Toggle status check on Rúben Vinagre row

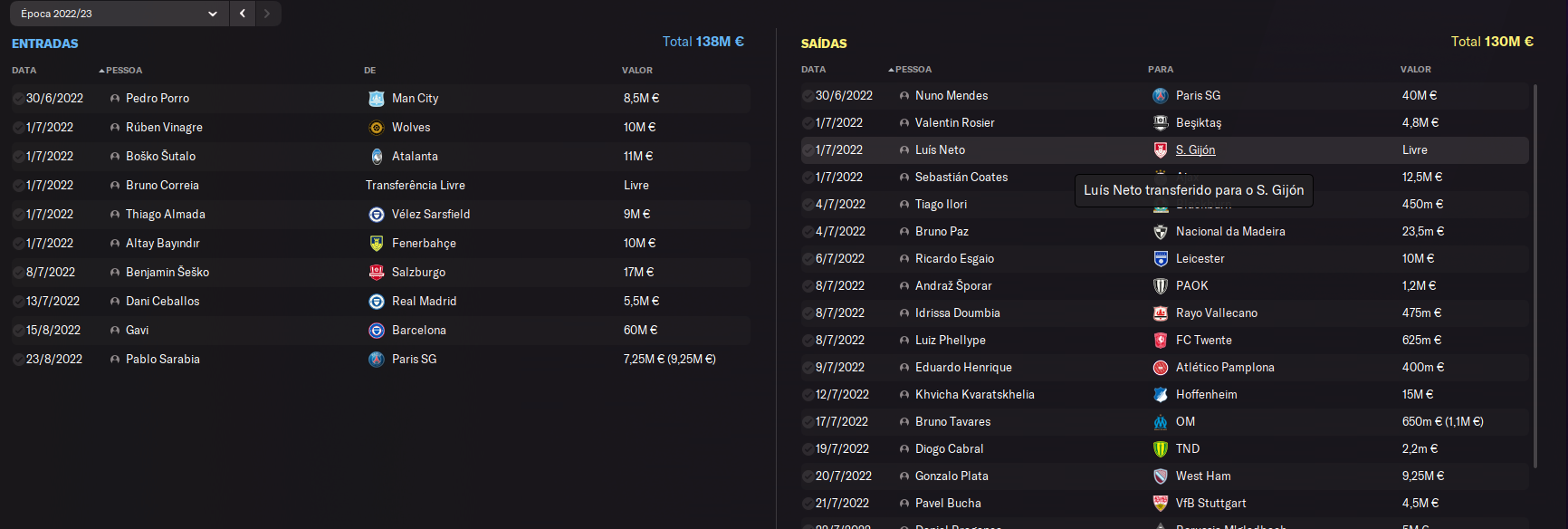18,128
